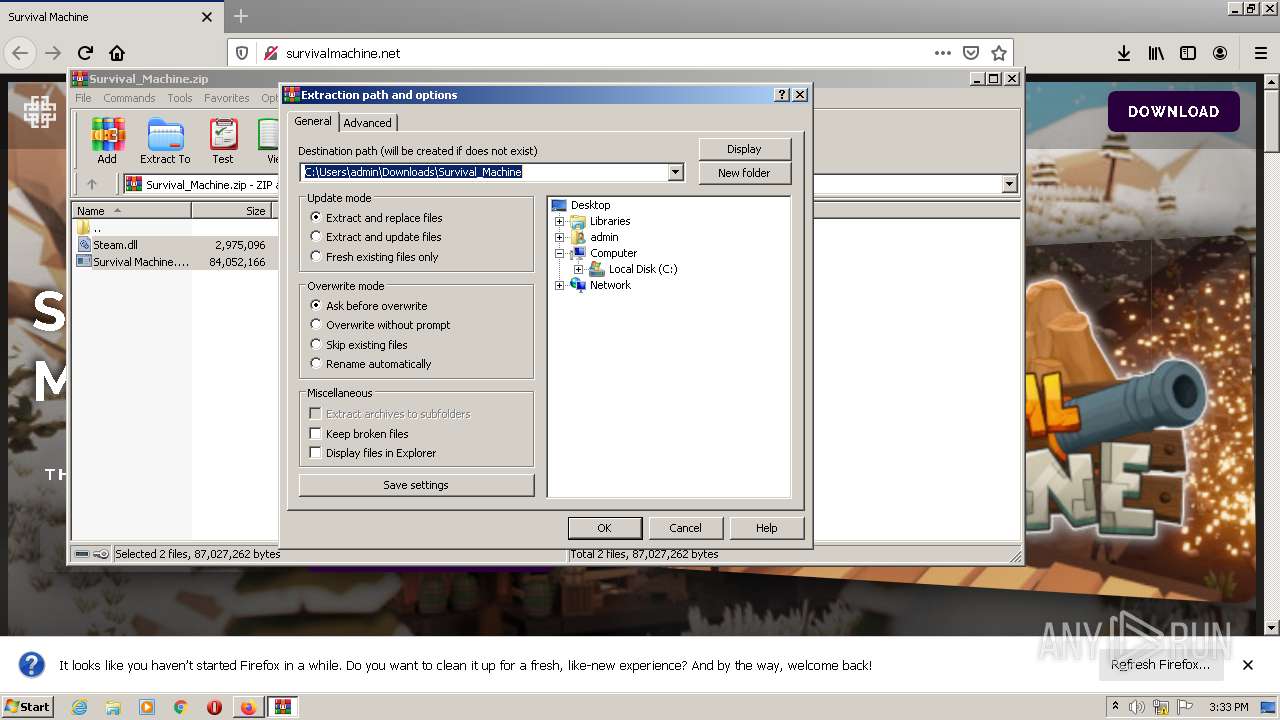Open page actions three-dot menu
Viewport: 1280px width, 720px height.
942,53
